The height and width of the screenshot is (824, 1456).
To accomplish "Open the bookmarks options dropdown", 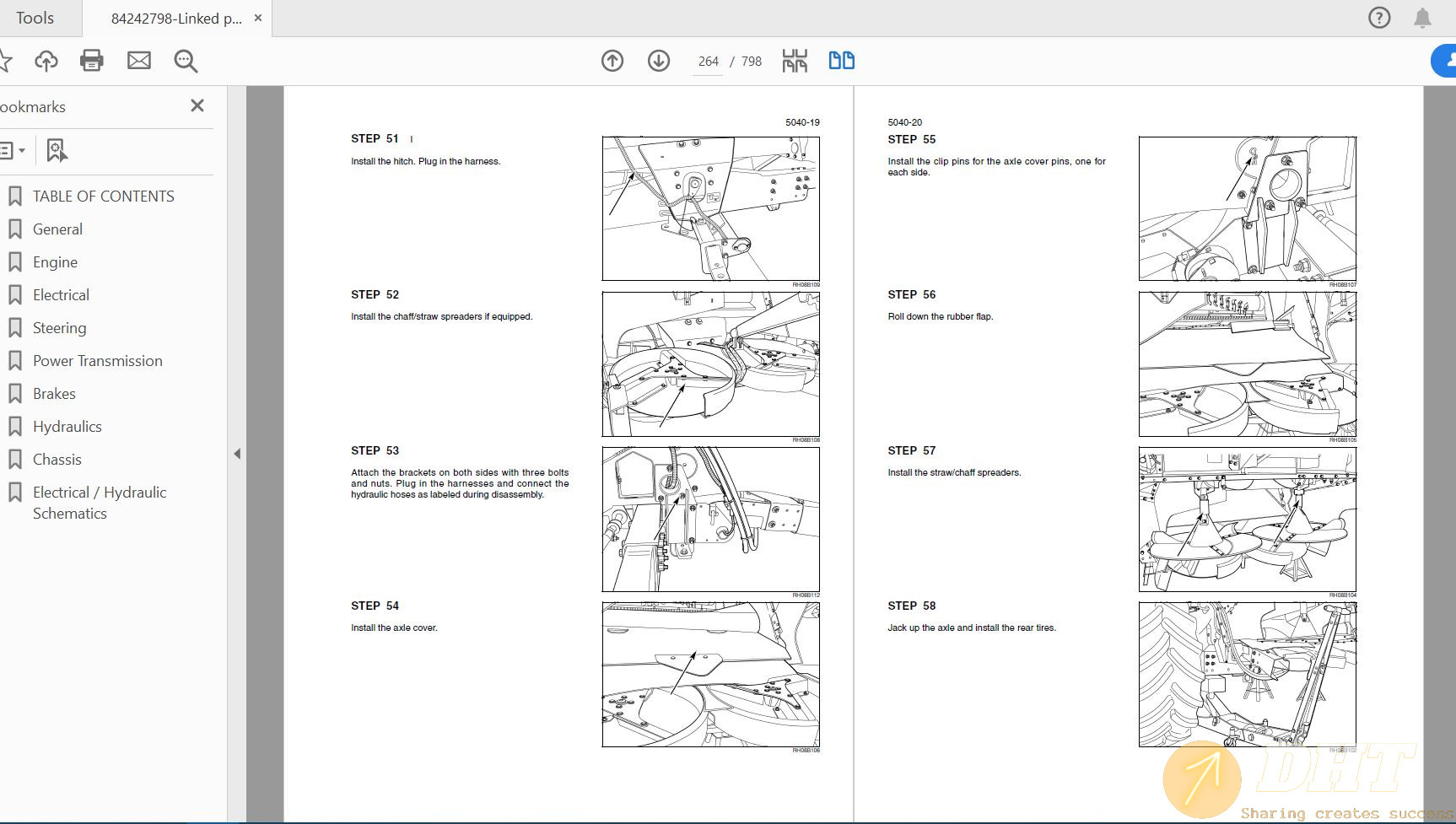I will click(x=12, y=151).
